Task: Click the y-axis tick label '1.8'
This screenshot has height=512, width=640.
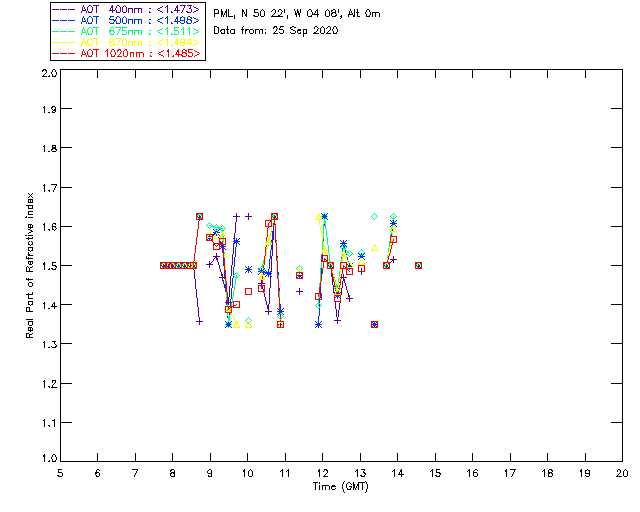Action: [x=49, y=148]
